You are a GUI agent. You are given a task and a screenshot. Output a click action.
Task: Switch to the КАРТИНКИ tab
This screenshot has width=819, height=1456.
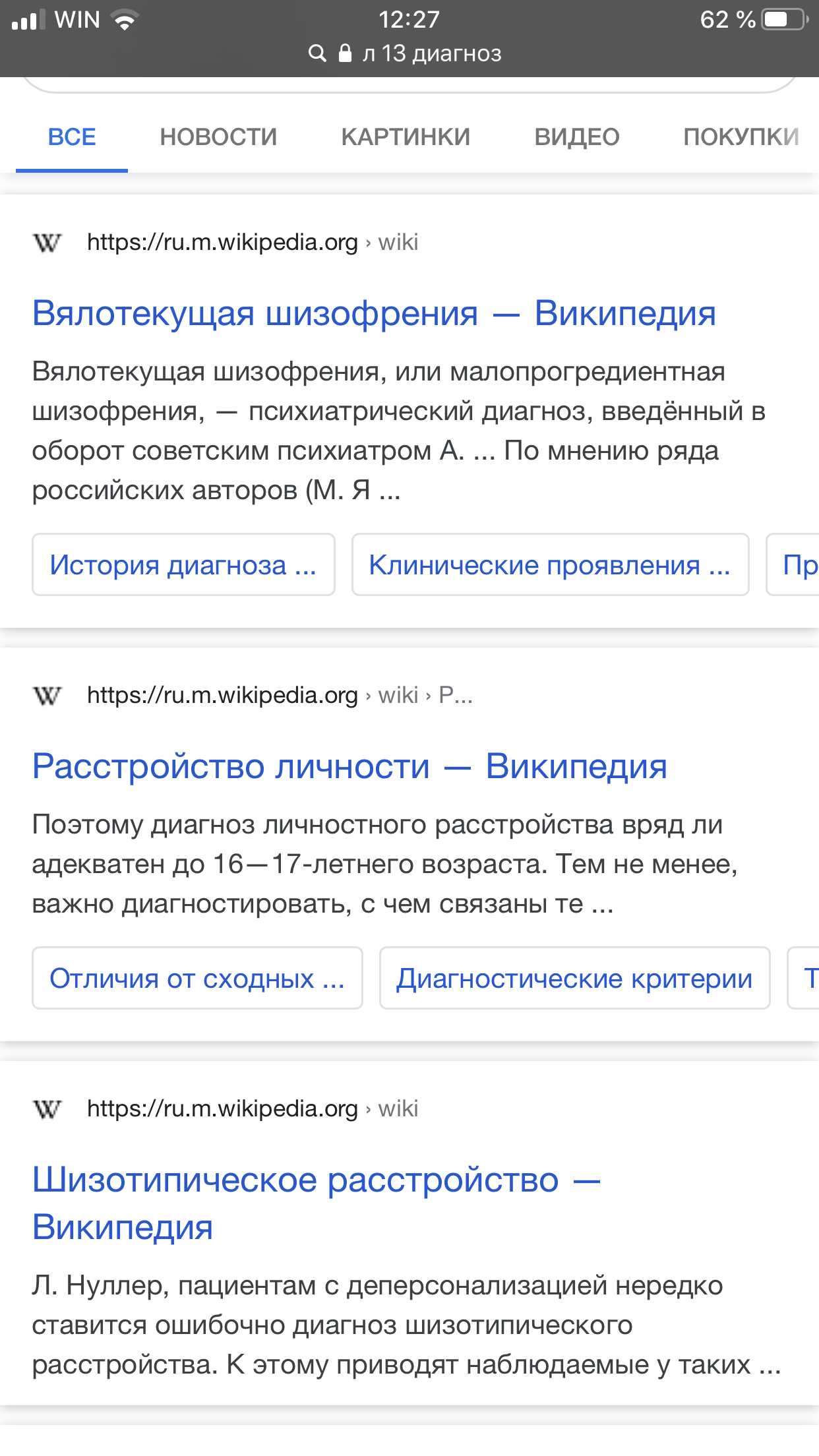point(406,137)
